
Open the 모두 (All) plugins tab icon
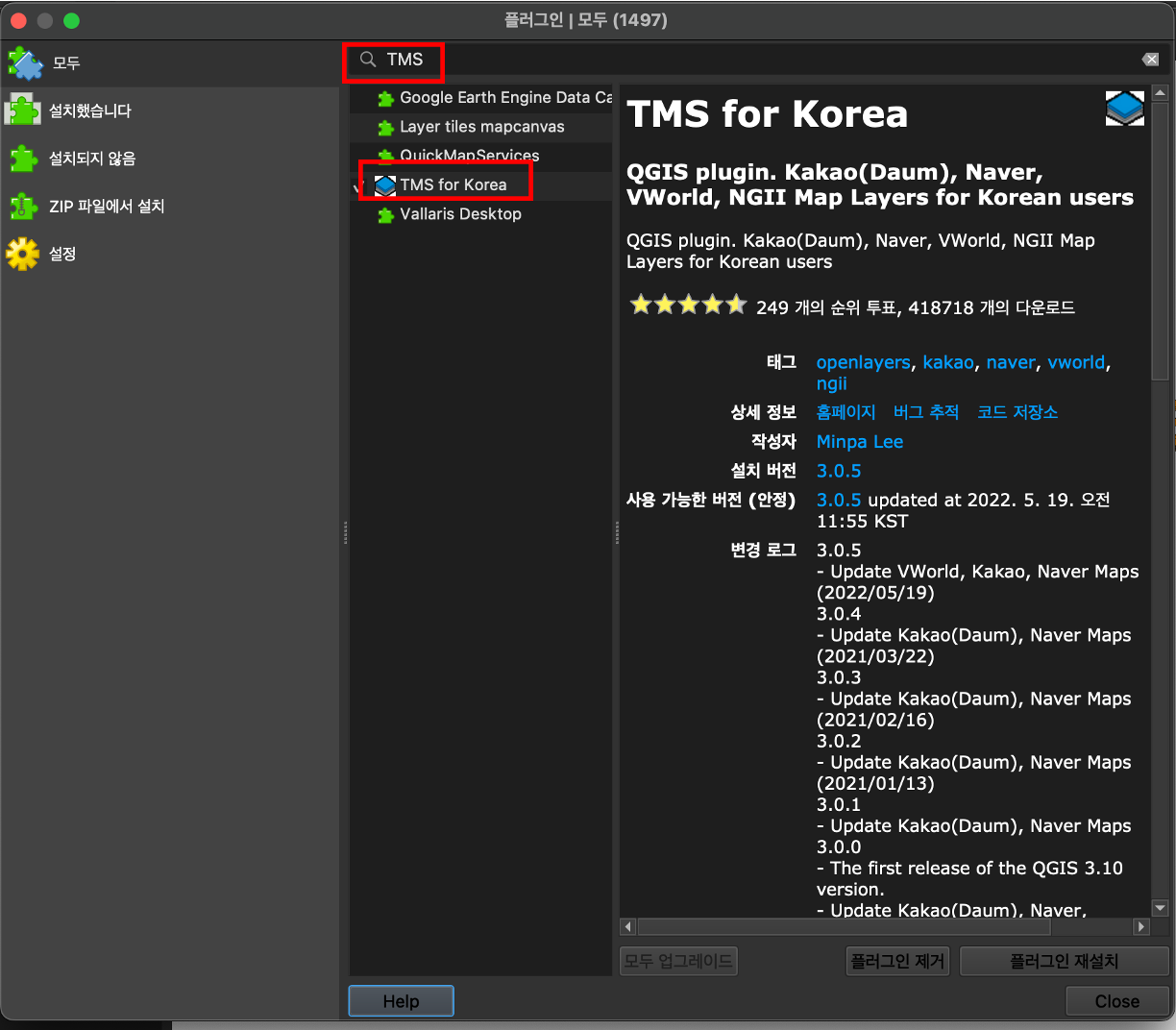pyautogui.click(x=25, y=62)
